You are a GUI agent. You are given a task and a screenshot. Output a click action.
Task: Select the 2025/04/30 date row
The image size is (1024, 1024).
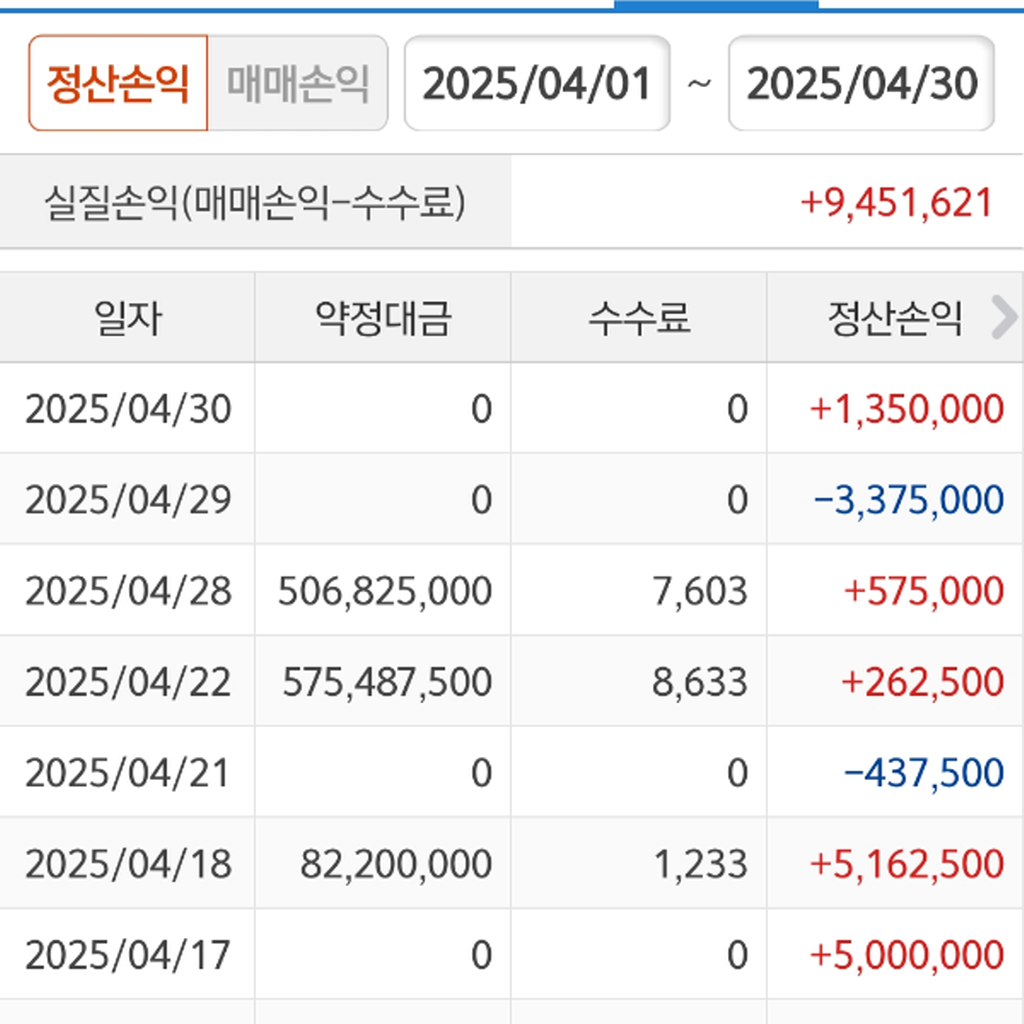[128, 409]
